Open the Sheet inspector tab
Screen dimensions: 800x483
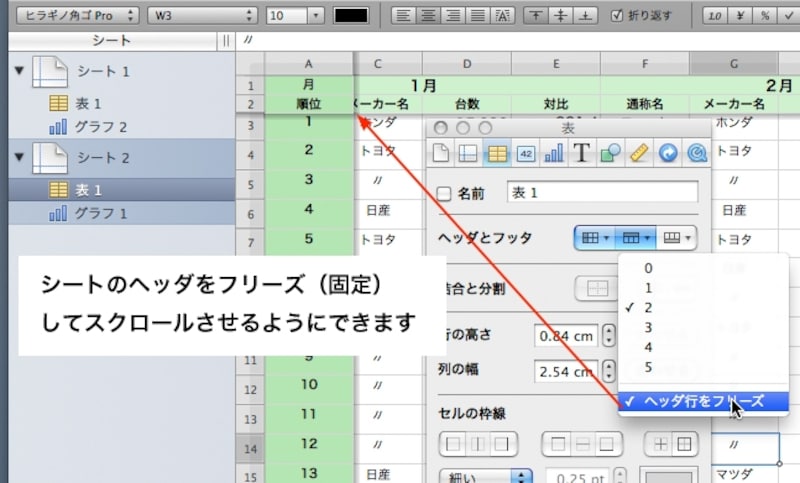point(468,152)
